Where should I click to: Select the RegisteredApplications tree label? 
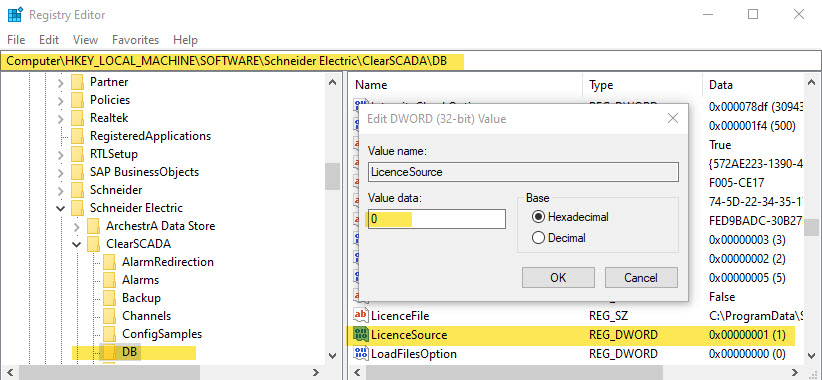(150, 136)
